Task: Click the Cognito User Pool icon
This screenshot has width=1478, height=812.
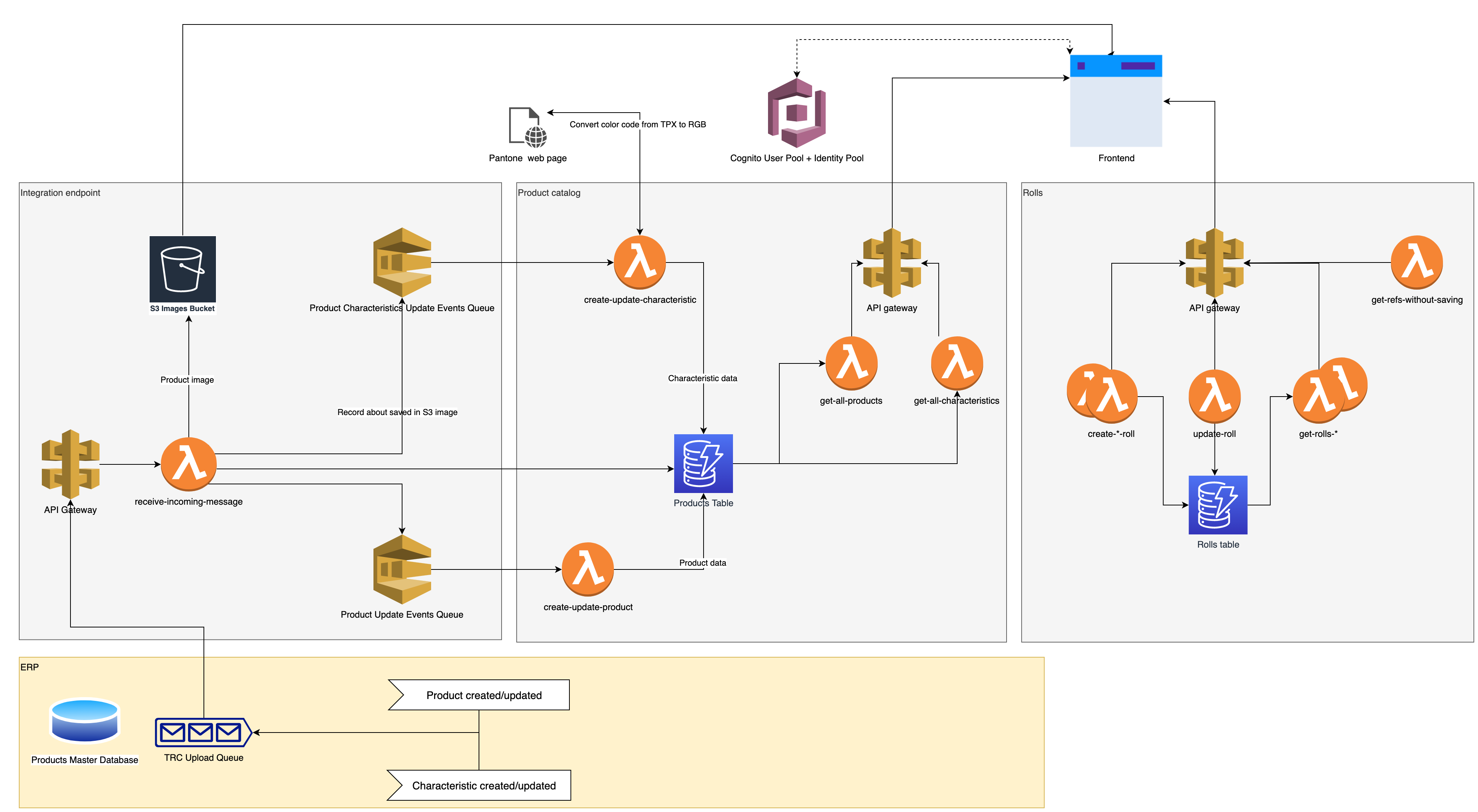Action: 797,113
